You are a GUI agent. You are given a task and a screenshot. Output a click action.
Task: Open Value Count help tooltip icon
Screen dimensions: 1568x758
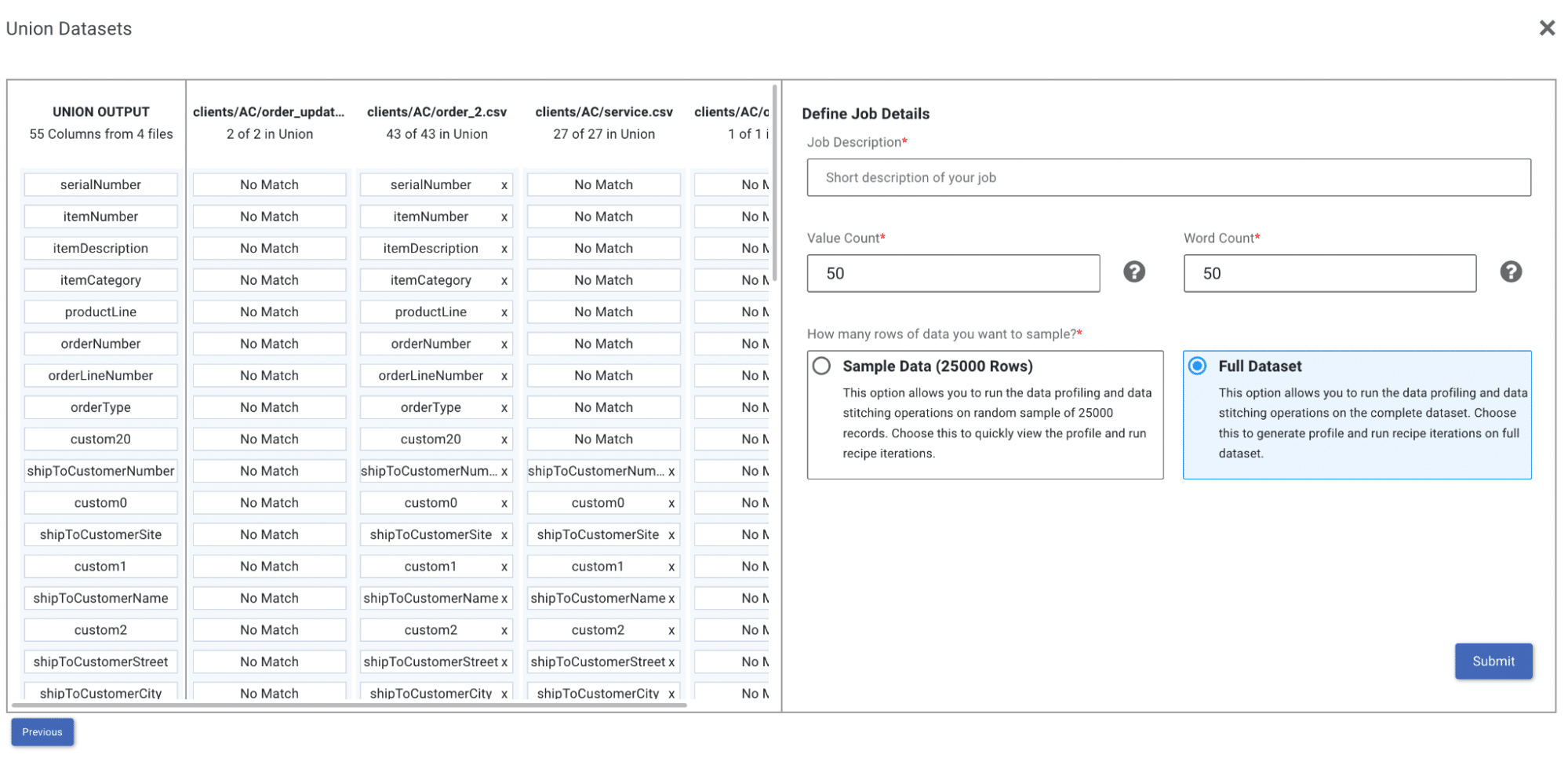coord(1133,272)
